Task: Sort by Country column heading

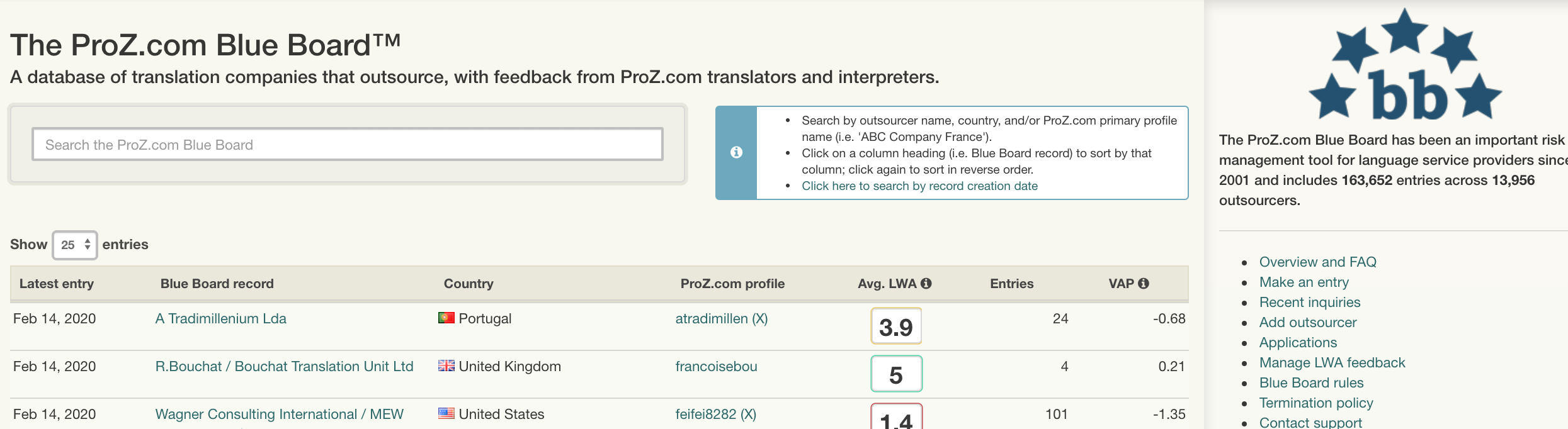Action: click(469, 284)
